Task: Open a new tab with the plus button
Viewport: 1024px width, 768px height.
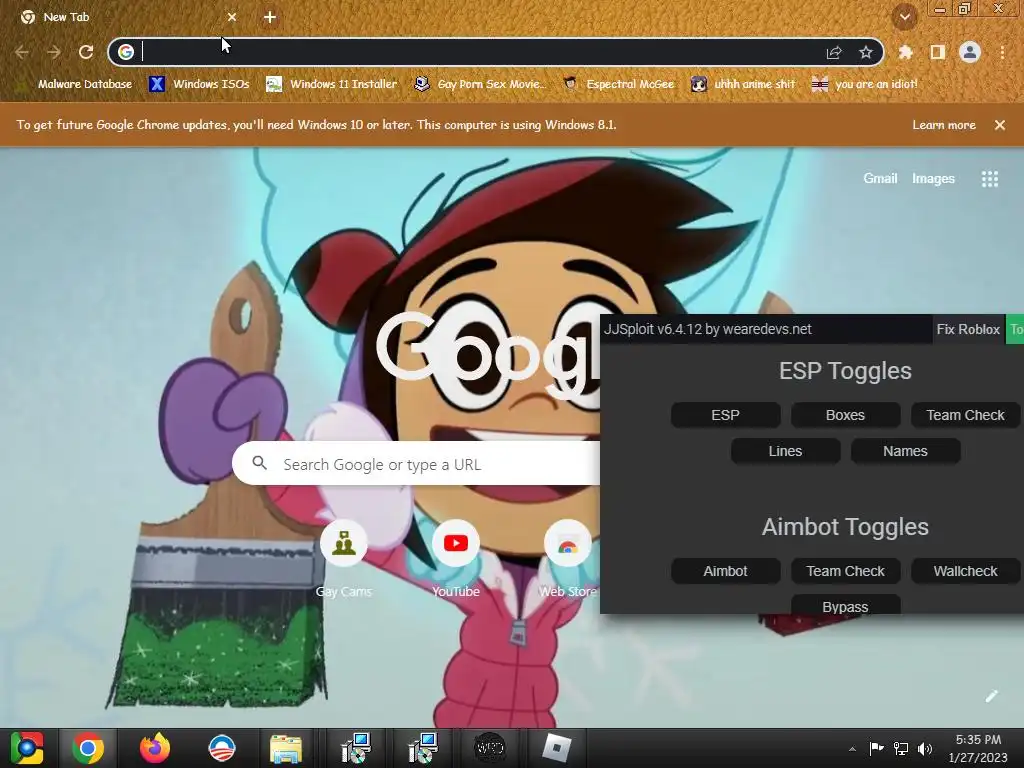Action: (270, 17)
